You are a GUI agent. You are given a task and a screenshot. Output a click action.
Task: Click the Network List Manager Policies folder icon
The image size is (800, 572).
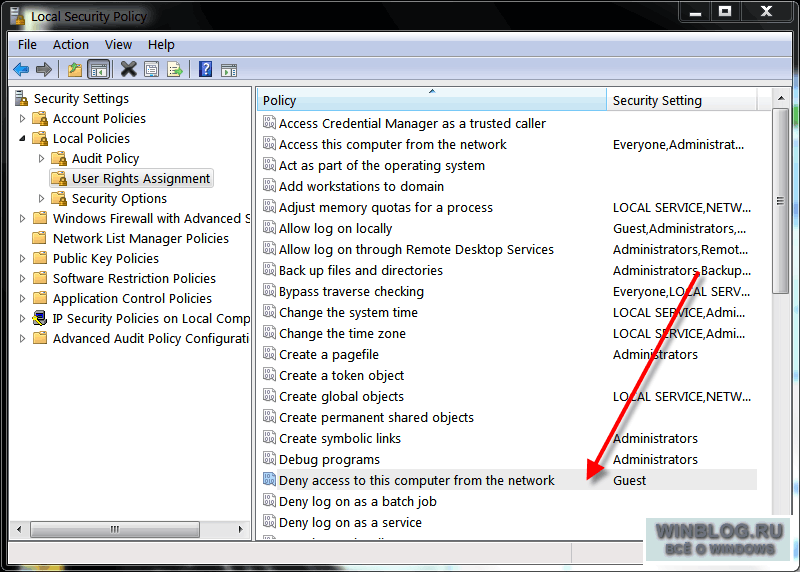tap(40, 238)
